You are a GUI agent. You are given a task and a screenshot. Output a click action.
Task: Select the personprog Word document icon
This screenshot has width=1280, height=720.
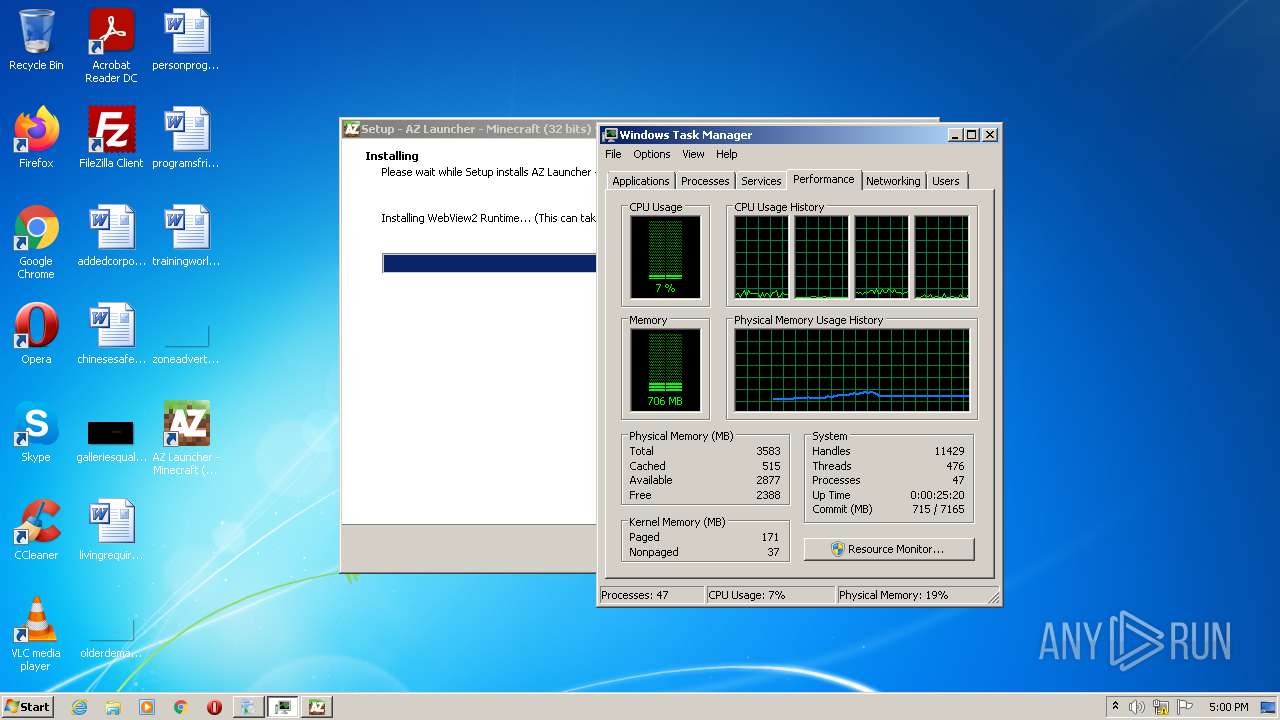tap(186, 40)
